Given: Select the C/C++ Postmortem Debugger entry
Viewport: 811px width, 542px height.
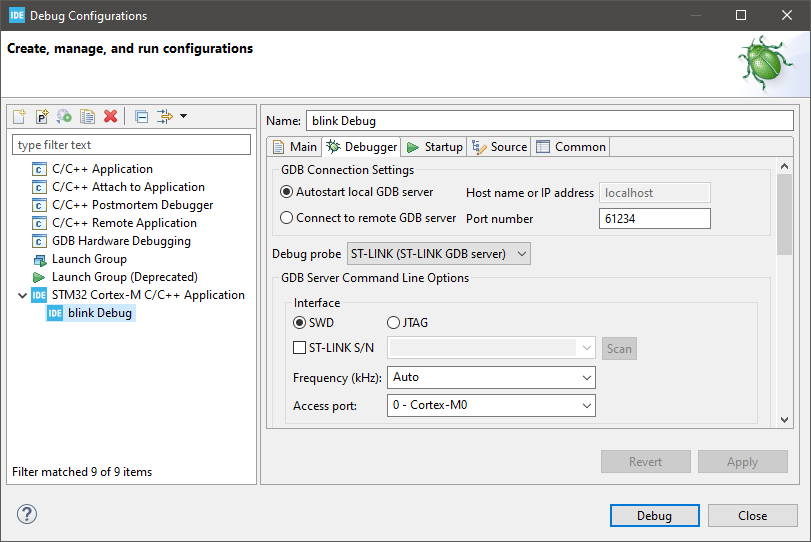Looking at the screenshot, I should pyautogui.click(x=132, y=205).
